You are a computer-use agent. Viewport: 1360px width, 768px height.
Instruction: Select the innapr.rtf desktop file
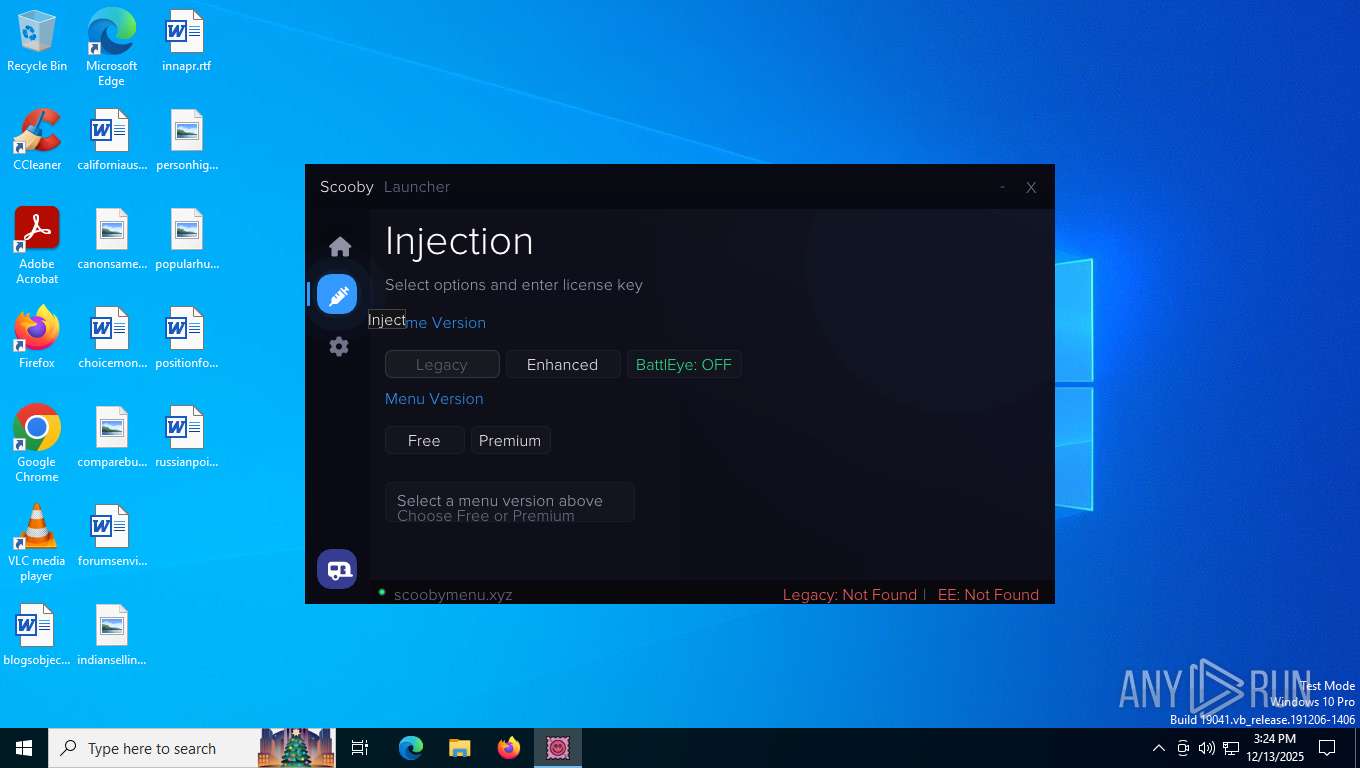point(186,42)
